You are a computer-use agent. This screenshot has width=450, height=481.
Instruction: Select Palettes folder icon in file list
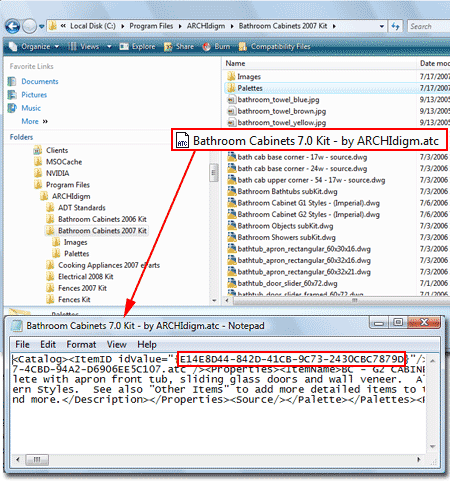pos(231,88)
